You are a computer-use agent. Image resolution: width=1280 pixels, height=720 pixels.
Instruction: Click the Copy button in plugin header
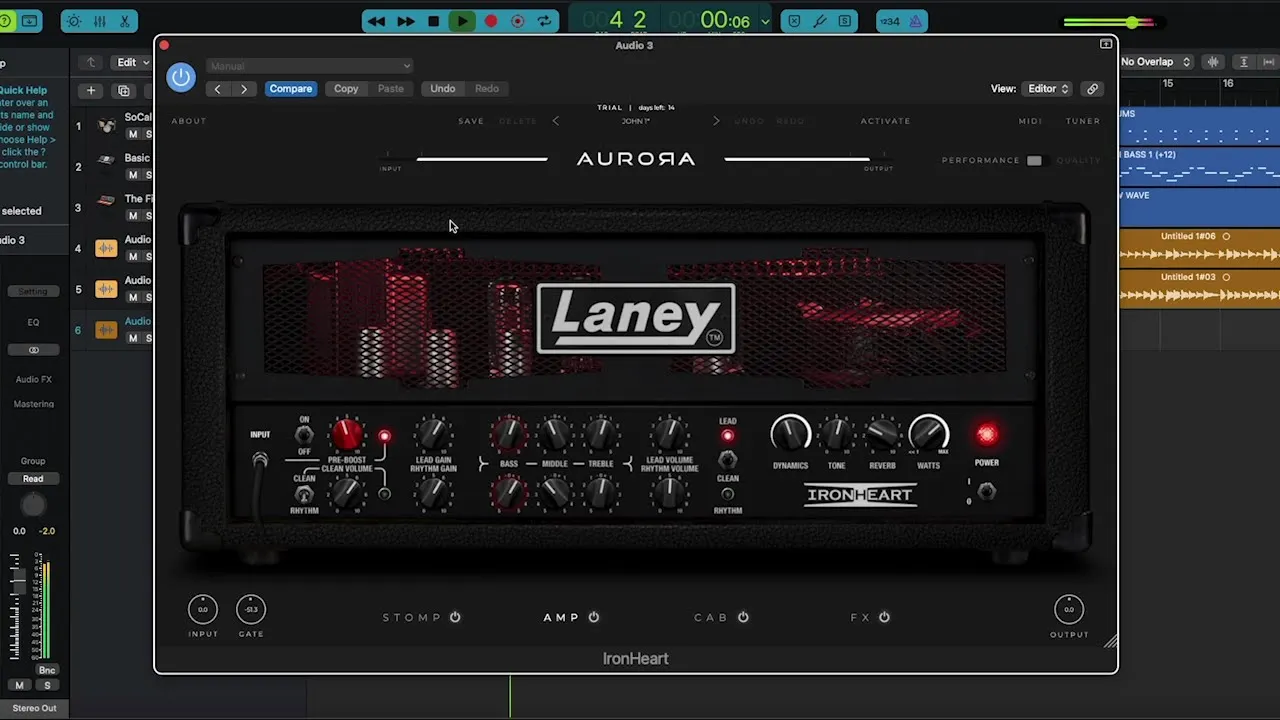point(346,89)
